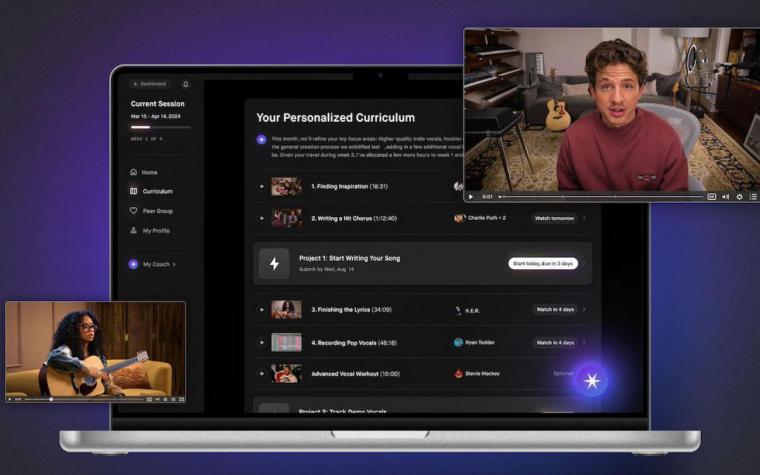This screenshot has height=475, width=760.
Task: Expand chevron on Project 1 row
Action: 584,263
